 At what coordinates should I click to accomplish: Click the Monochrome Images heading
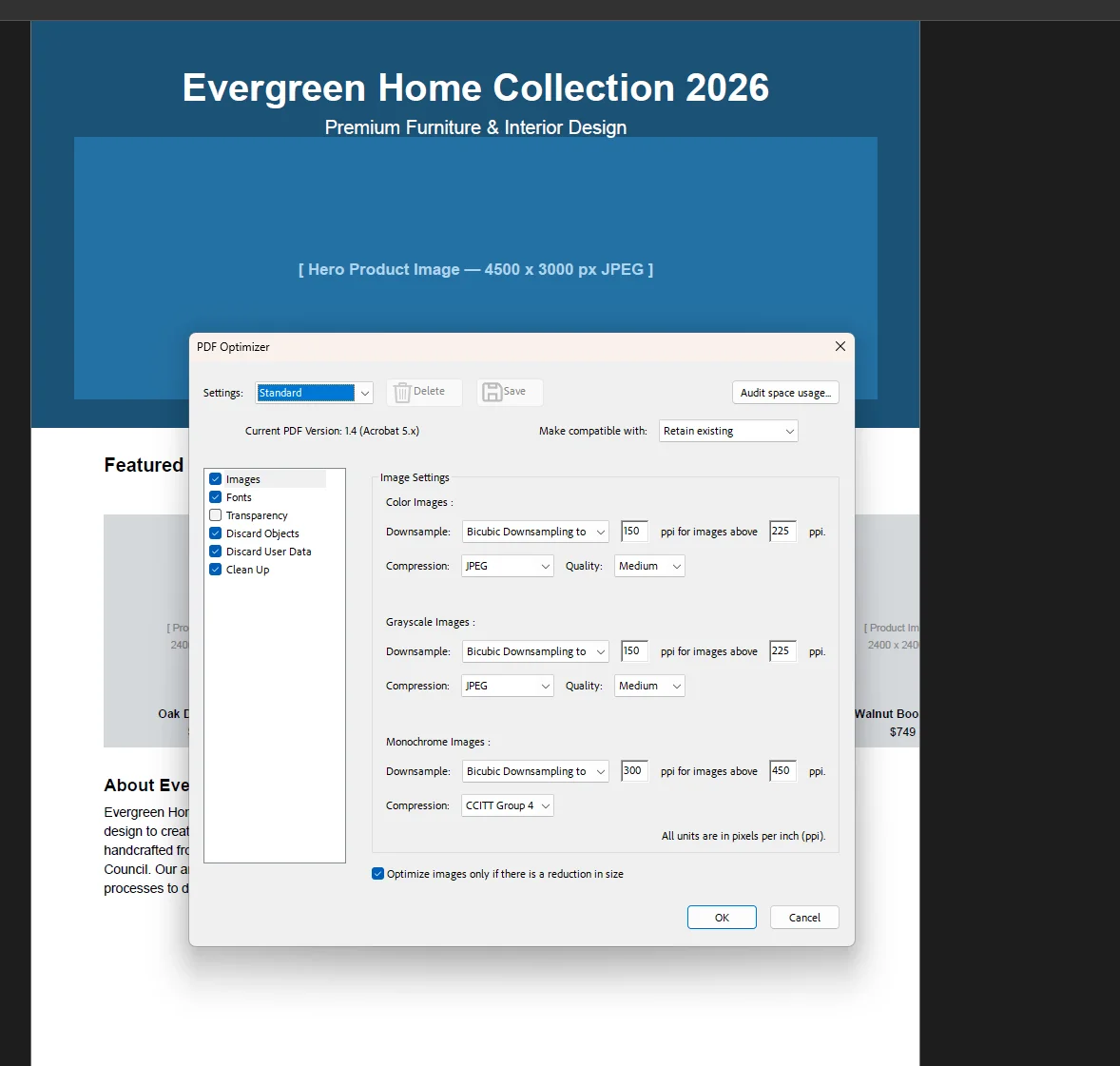438,743
